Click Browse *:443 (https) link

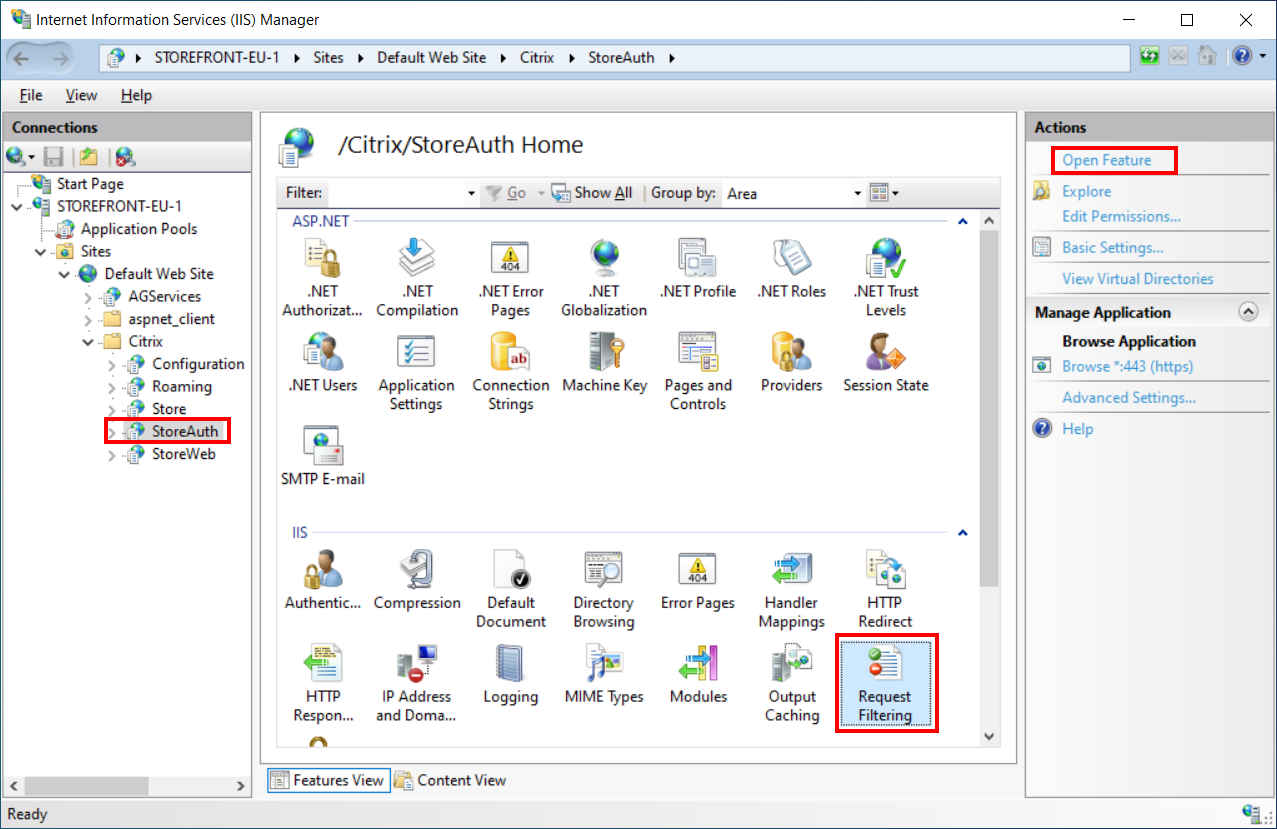click(x=1127, y=366)
